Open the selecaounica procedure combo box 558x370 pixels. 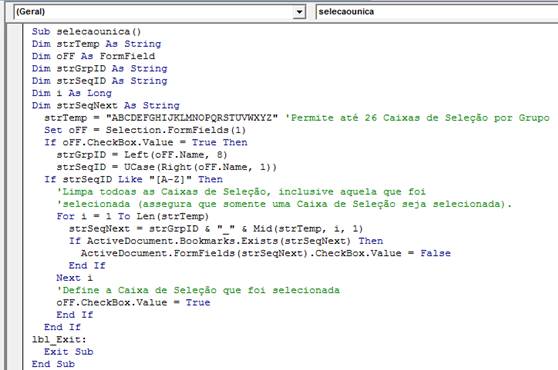(437, 12)
